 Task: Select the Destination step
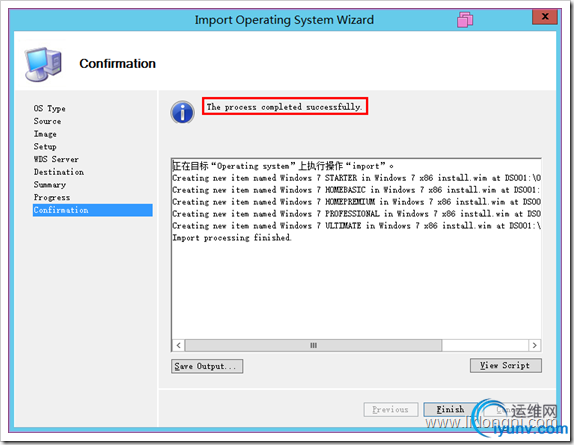(x=59, y=172)
